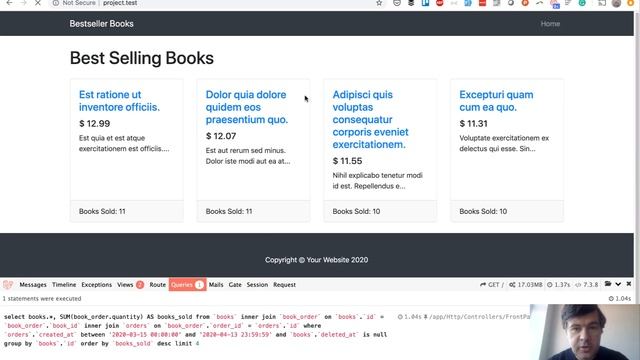Image resolution: width=640 pixels, height=360 pixels.
Task: Click the open folder icon in Debugbar
Action: click(x=608, y=284)
